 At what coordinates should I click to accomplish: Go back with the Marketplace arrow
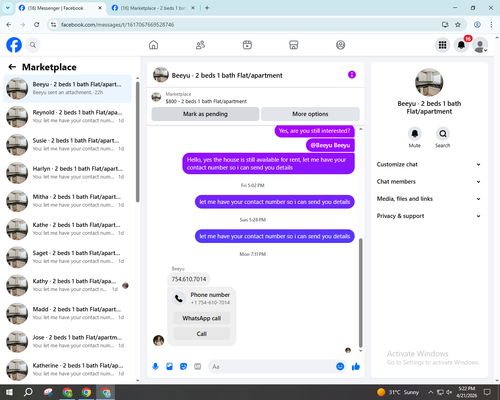click(x=12, y=67)
